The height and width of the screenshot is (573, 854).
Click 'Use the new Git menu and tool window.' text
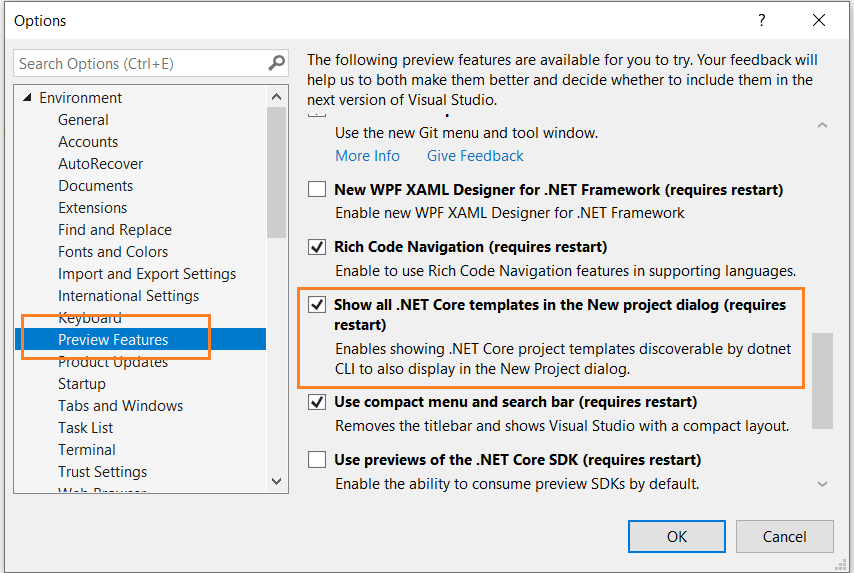(467, 133)
